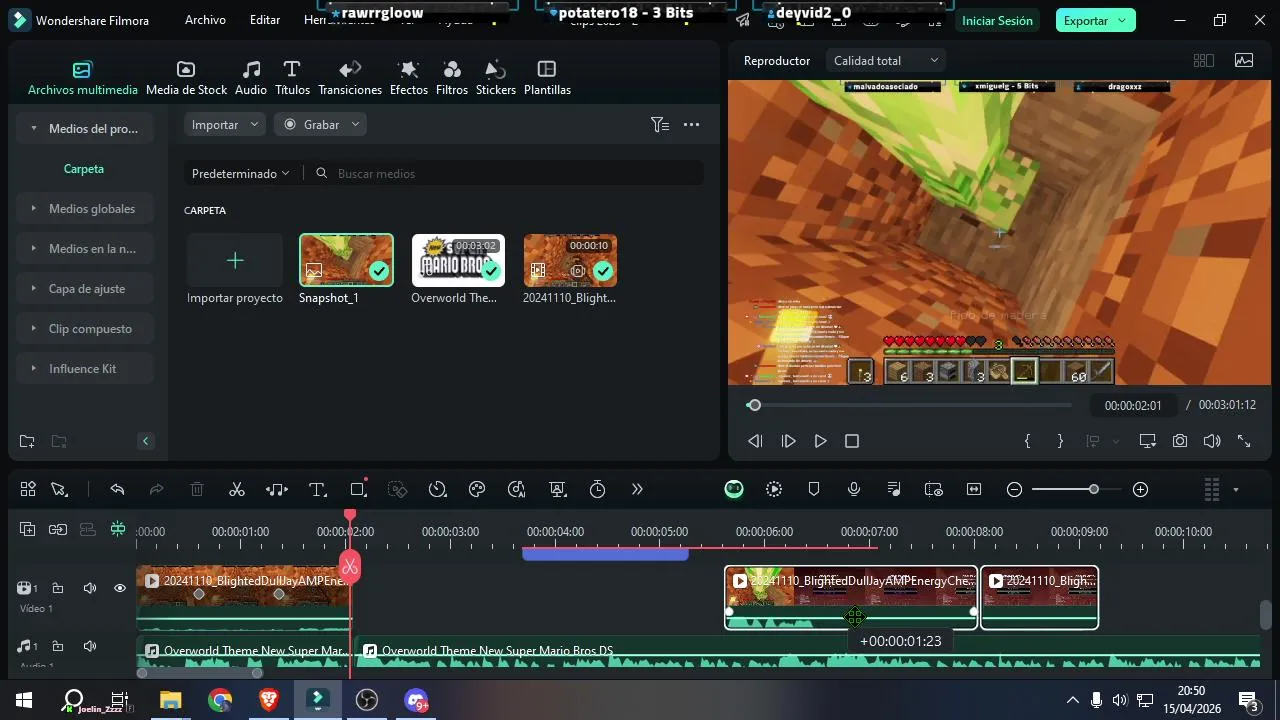
Task: Take a player snapshot with the camera icon
Action: (x=1180, y=441)
